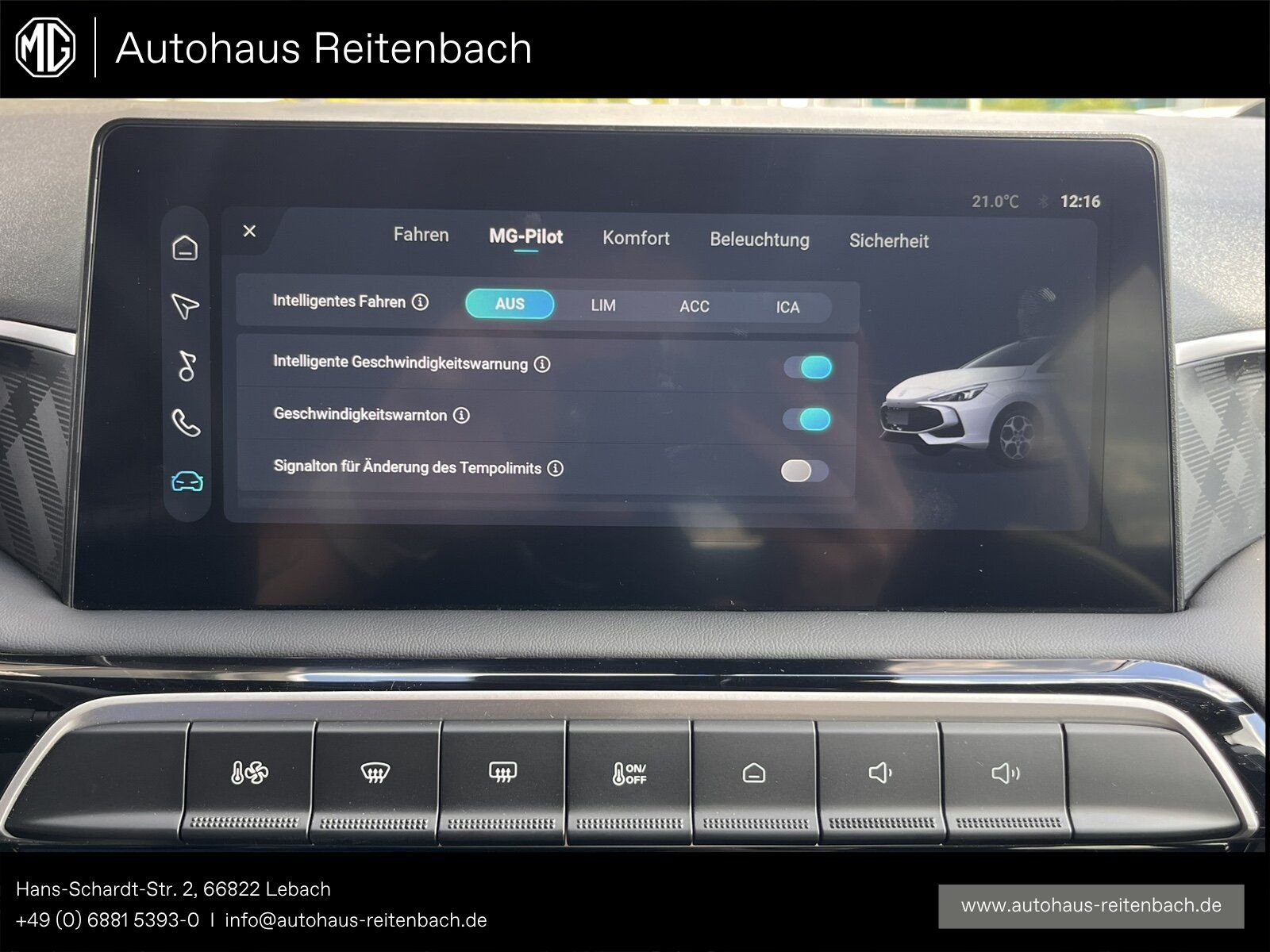Click info icon beside Intelligentes Fahren

pyautogui.click(x=421, y=302)
